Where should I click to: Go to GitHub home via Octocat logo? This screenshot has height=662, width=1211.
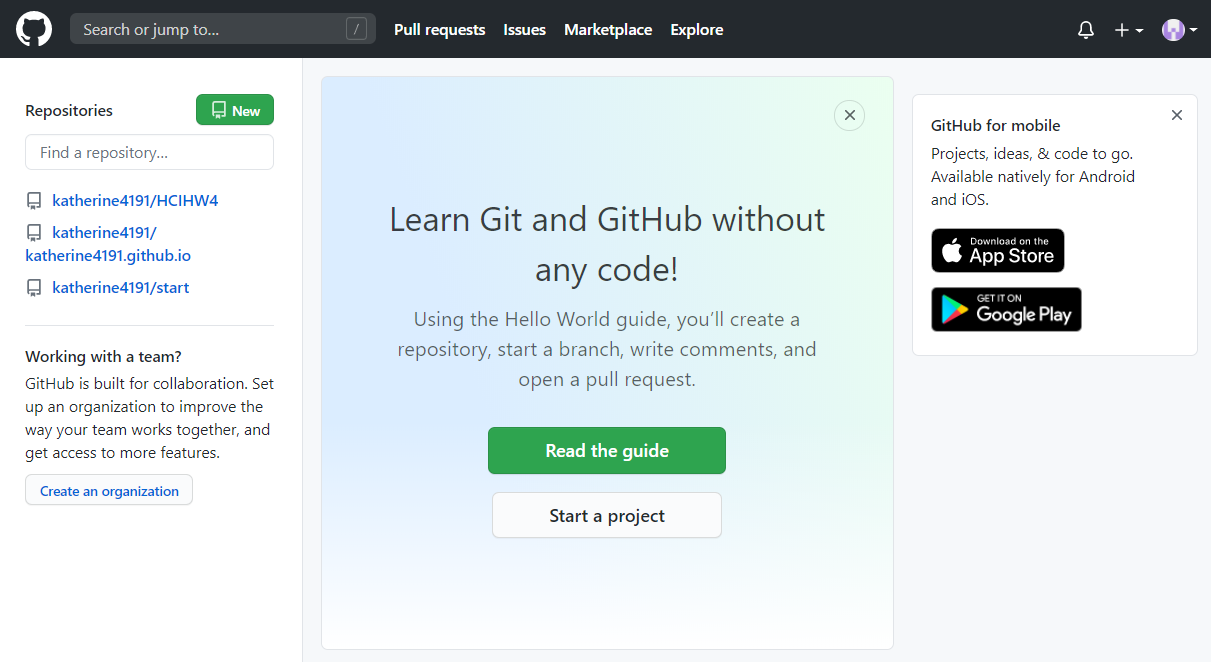click(x=33, y=29)
